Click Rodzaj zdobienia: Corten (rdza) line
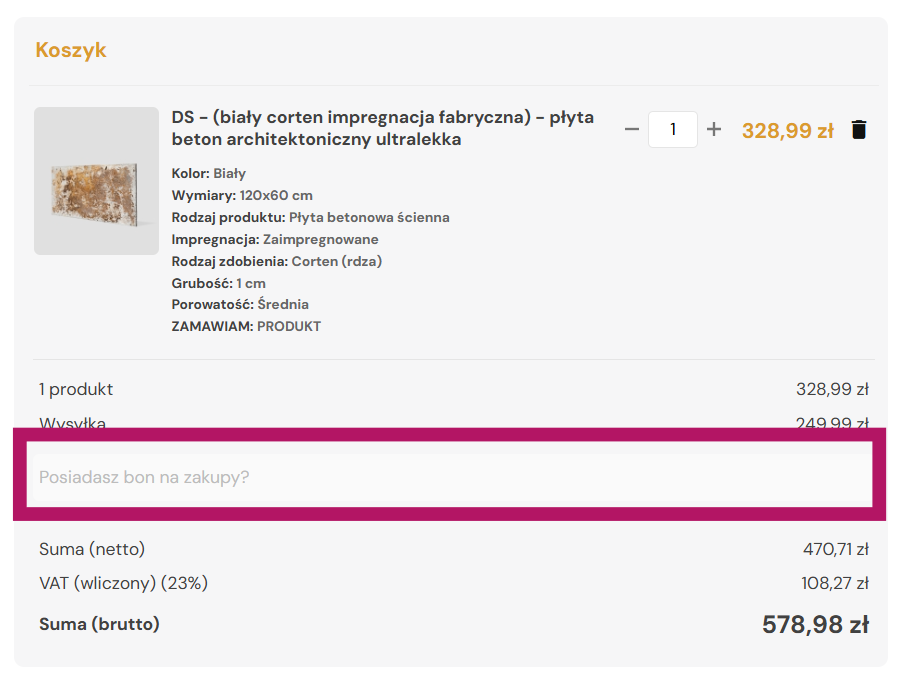Viewport: 912px width, 678px height. coord(277,262)
